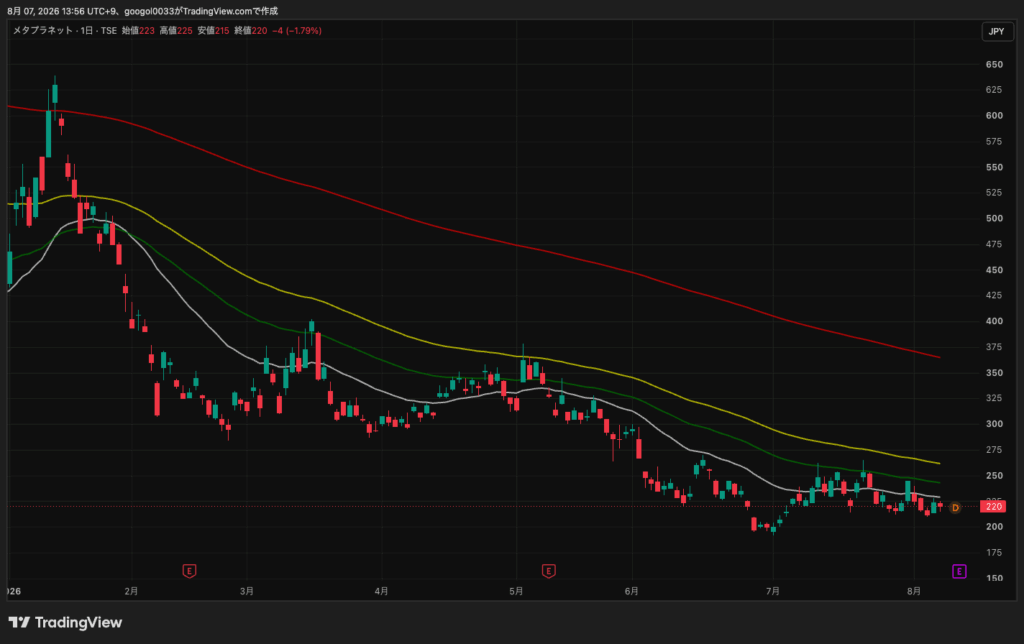Click the 650 price axis label
Viewport: 1024px width, 644px height.
pos(994,64)
